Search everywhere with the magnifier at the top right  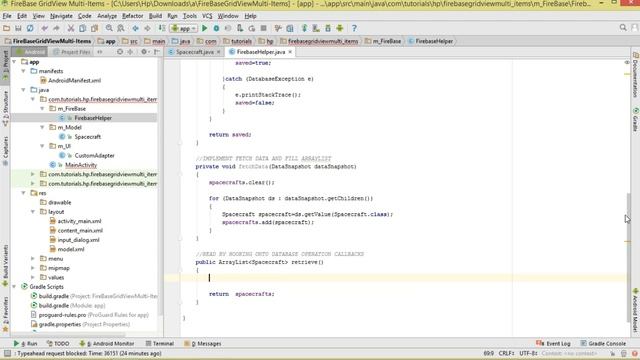pyautogui.click(x=623, y=28)
